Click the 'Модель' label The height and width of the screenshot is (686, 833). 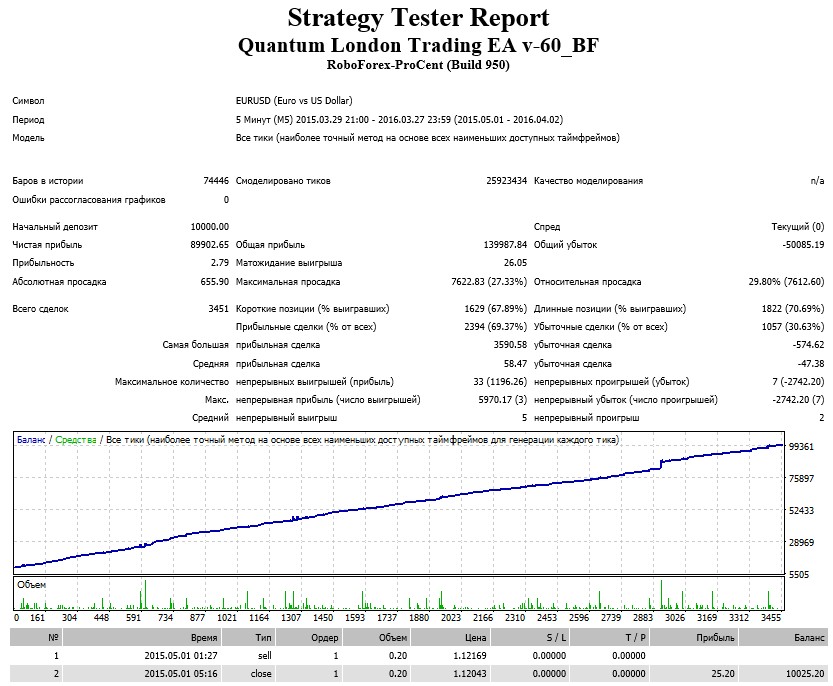[x=28, y=138]
